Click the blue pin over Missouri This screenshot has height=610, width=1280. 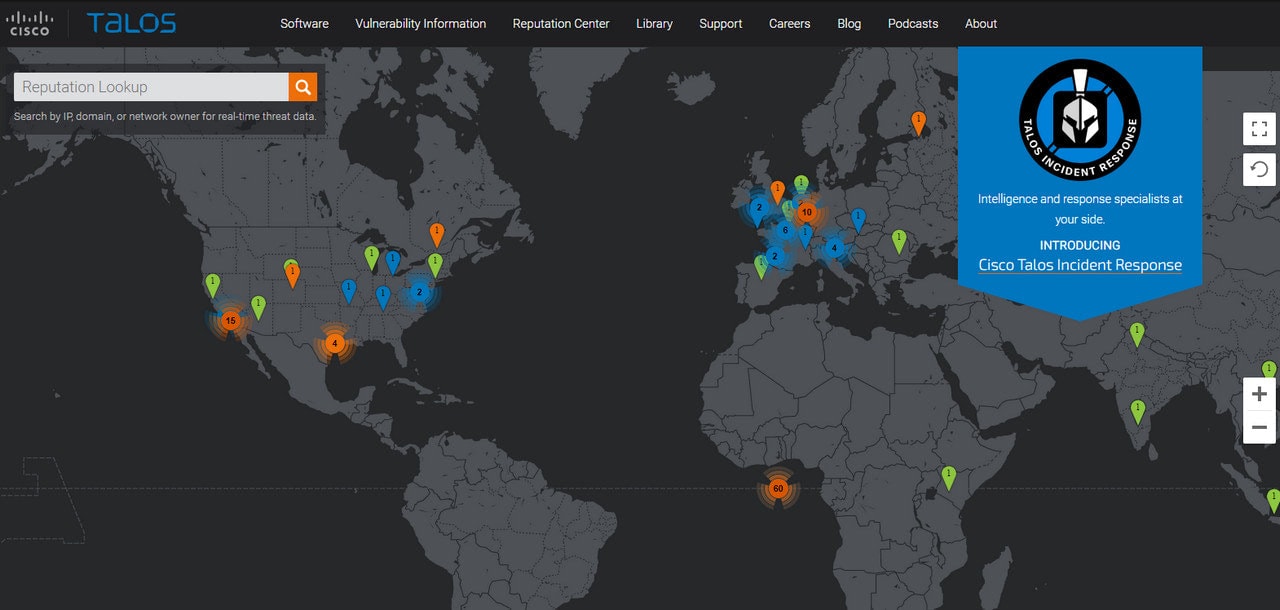[x=348, y=291]
